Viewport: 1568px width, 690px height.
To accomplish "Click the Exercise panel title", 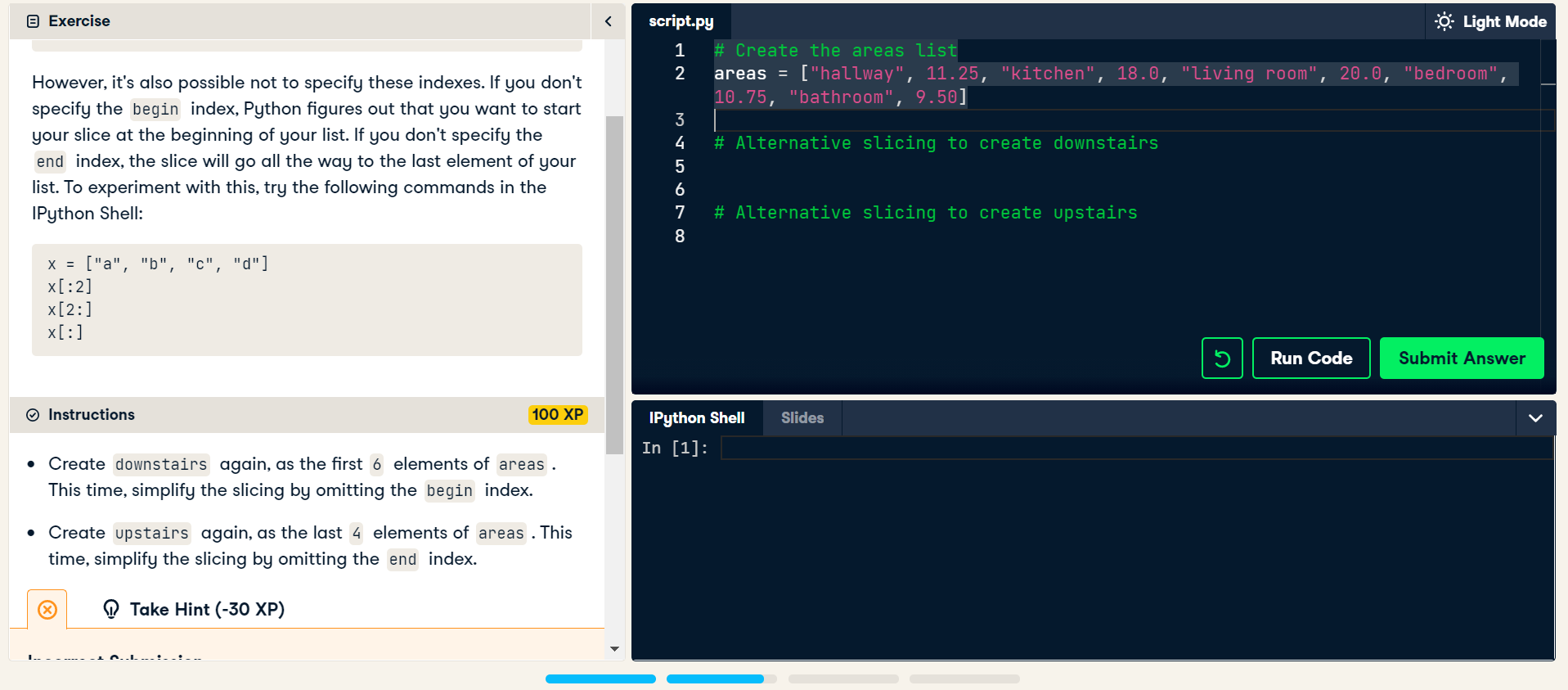I will click(79, 21).
